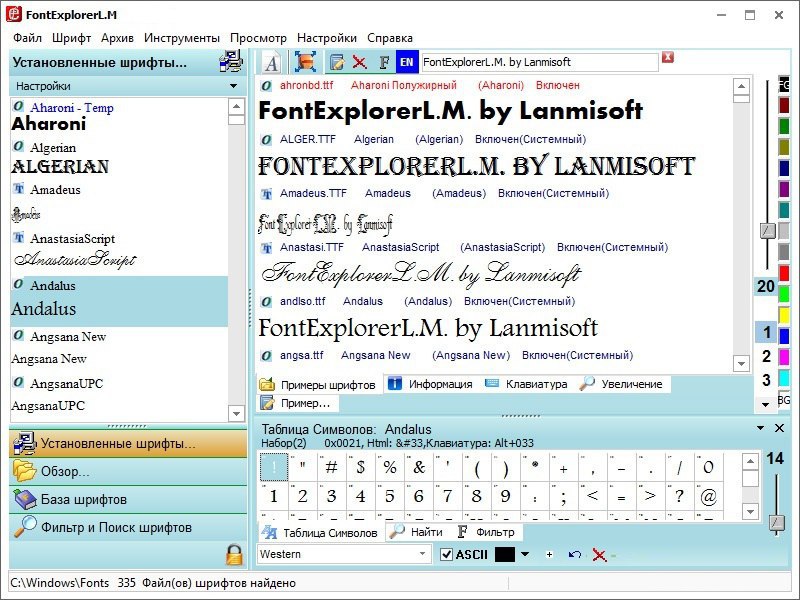The height and width of the screenshot is (600, 800).
Task: Select preset number 2
Action: coord(766,356)
